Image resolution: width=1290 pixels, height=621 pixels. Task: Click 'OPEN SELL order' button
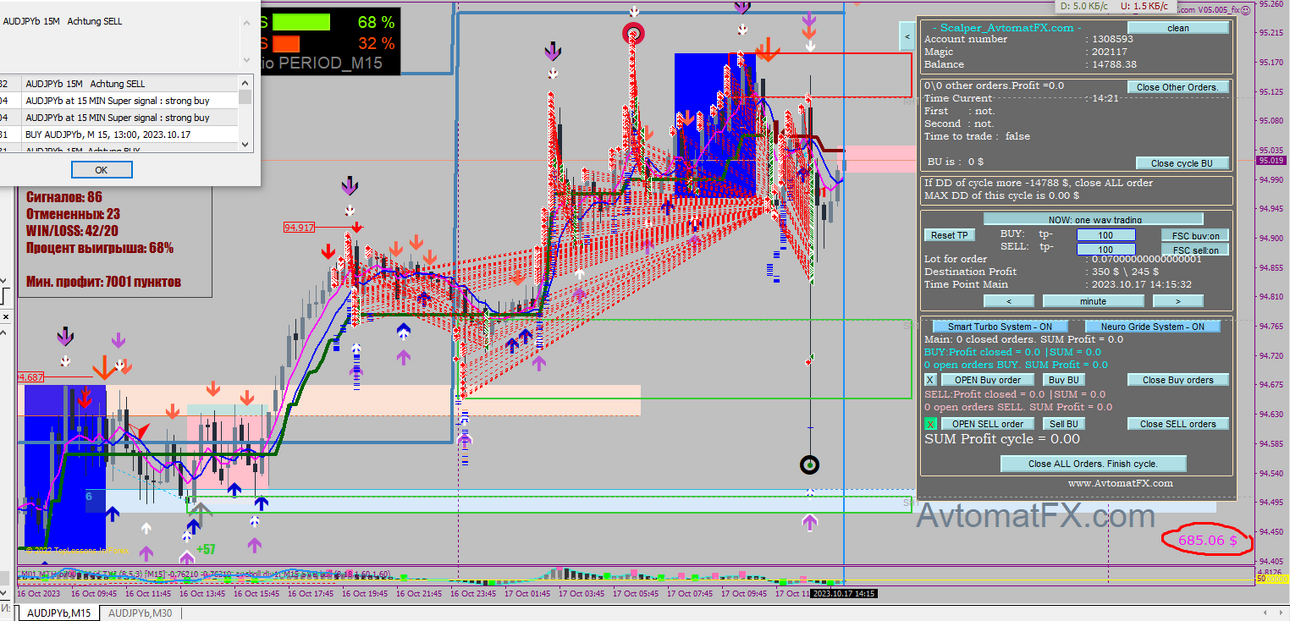[x=987, y=424]
